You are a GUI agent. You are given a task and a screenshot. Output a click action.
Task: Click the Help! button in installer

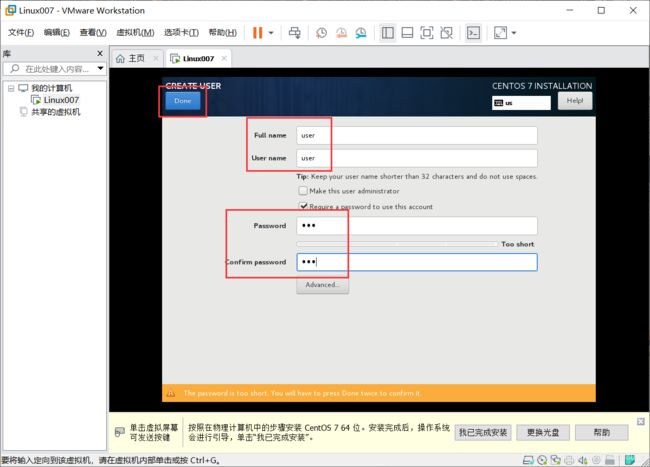click(575, 101)
